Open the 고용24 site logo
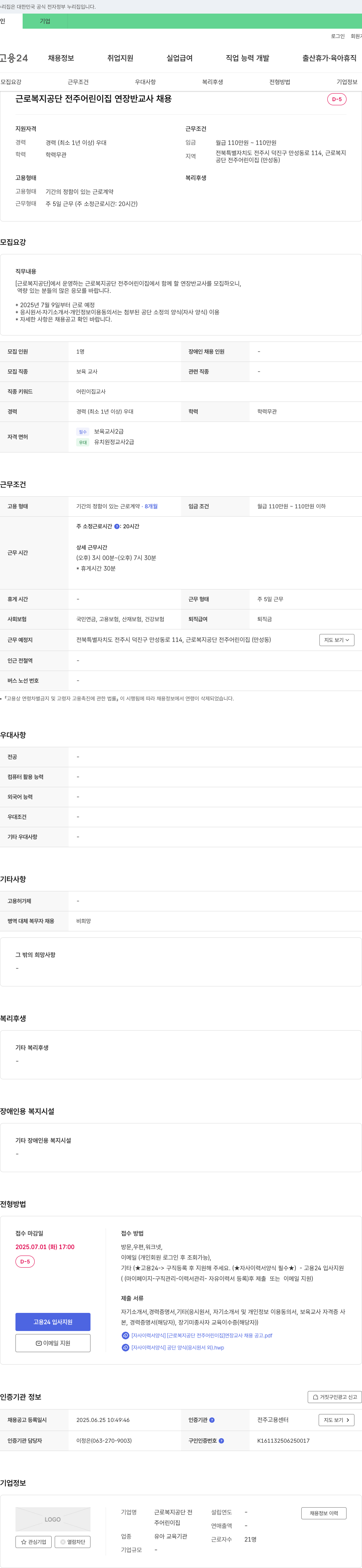362x1568 pixels. click(x=14, y=58)
